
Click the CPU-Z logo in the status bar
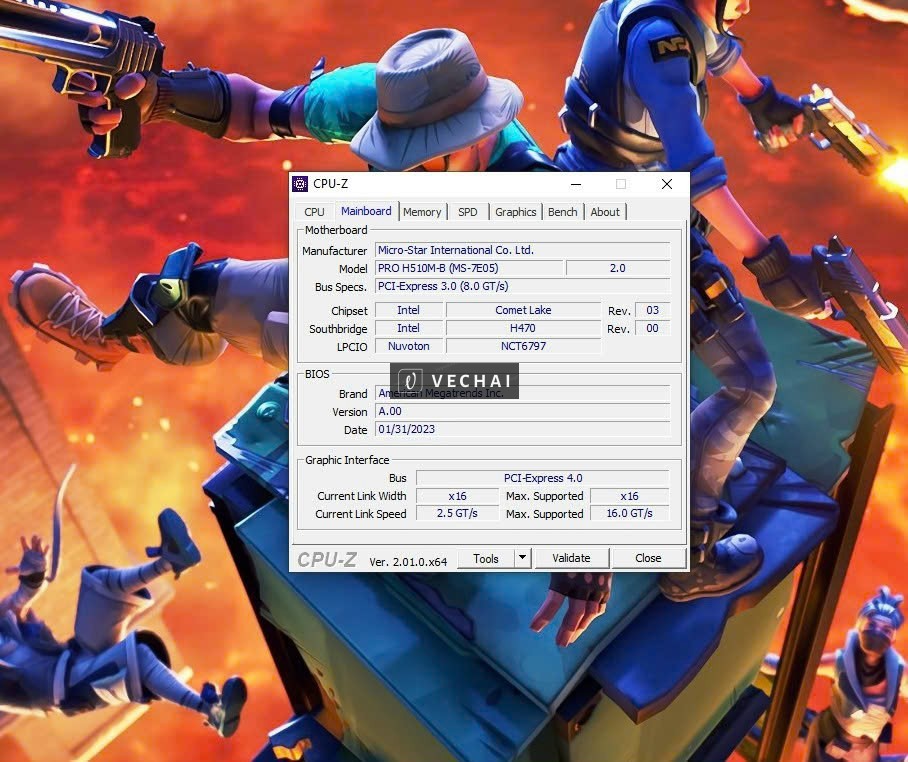[325, 559]
